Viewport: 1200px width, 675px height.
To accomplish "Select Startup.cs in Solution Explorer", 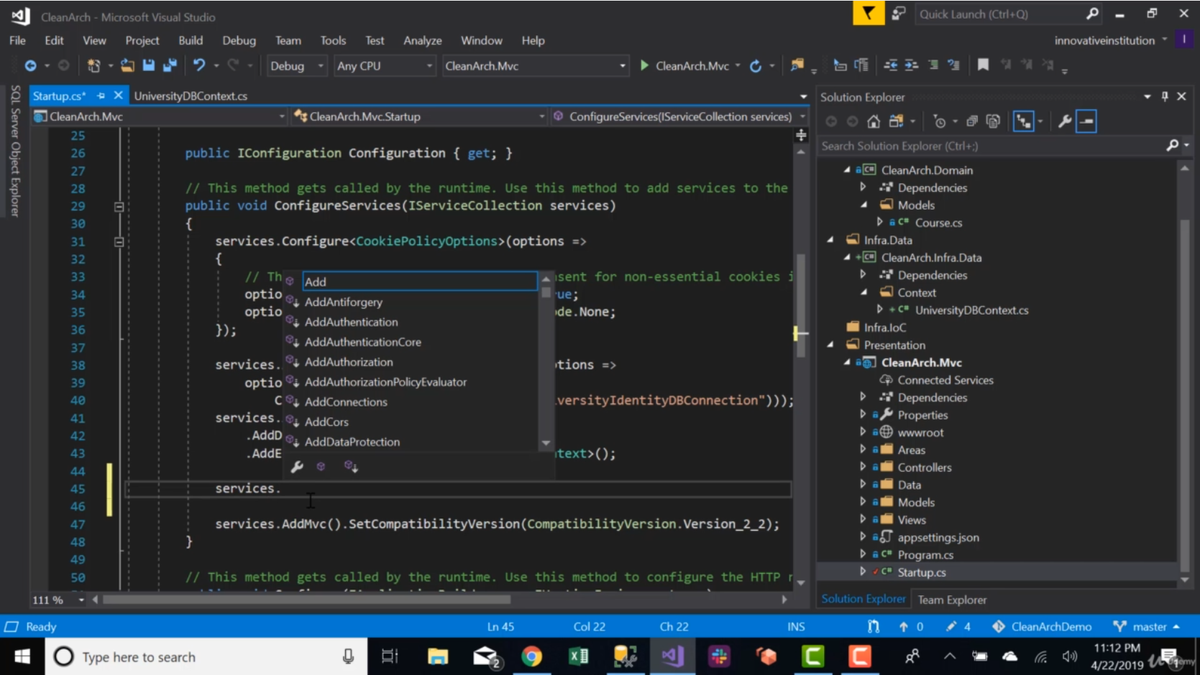I will (921, 572).
